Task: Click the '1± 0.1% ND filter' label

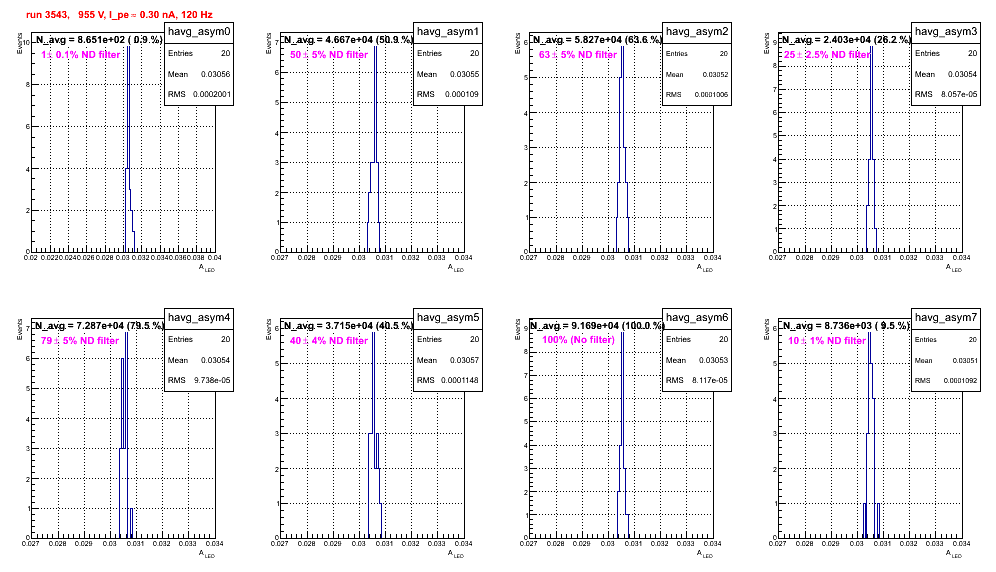Action: 81,55
